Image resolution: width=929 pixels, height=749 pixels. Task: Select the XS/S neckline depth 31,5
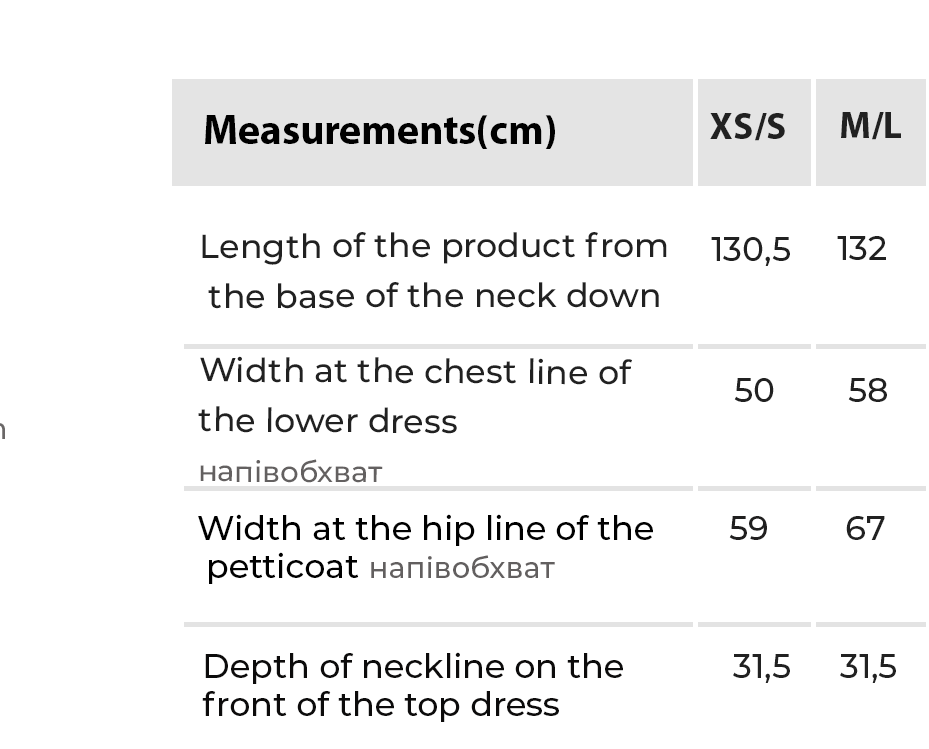coord(761,667)
